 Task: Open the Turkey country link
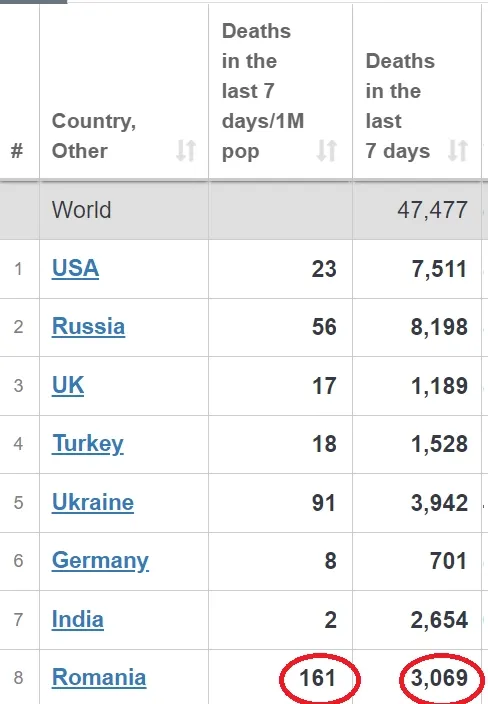(x=88, y=444)
